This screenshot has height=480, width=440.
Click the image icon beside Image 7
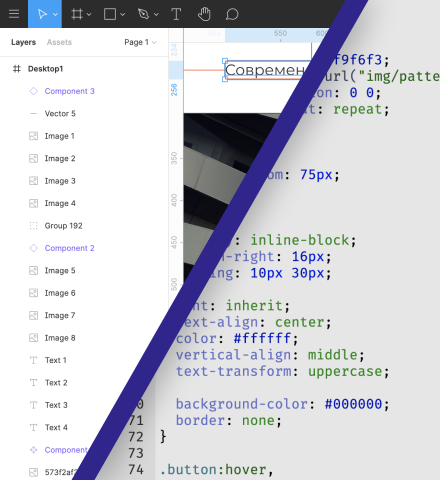coord(33,315)
